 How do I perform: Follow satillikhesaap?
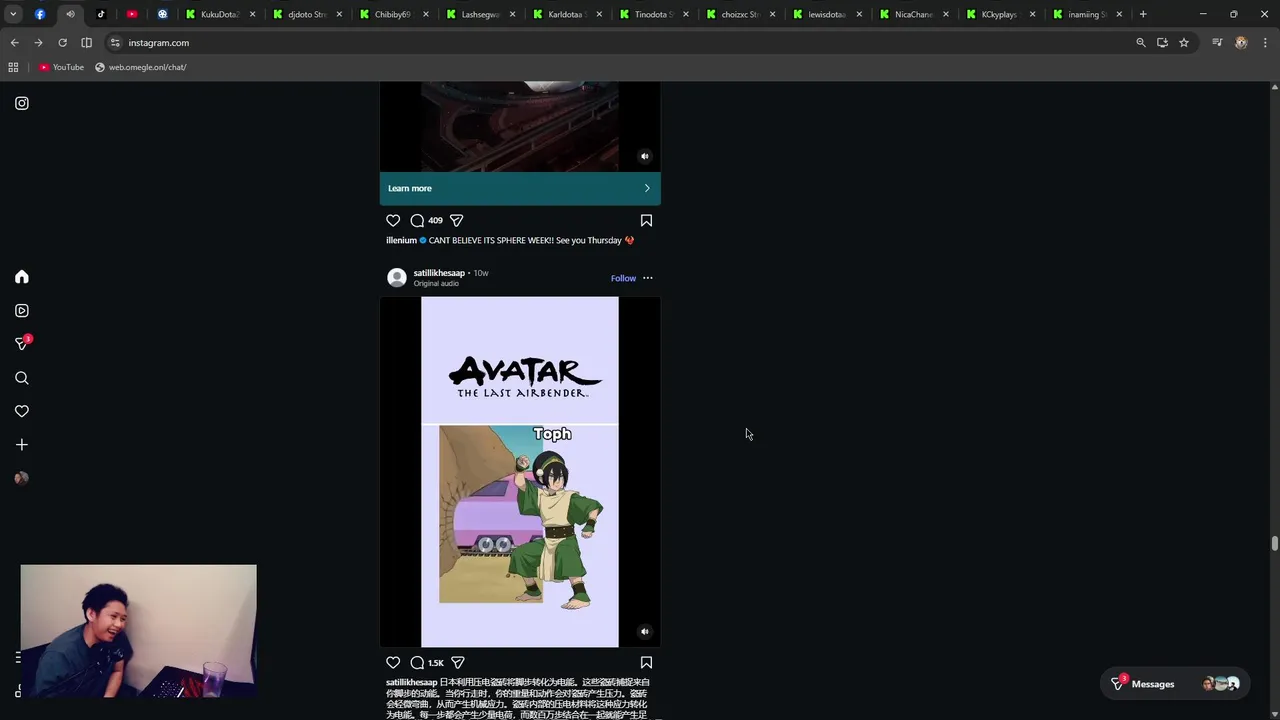click(x=623, y=278)
